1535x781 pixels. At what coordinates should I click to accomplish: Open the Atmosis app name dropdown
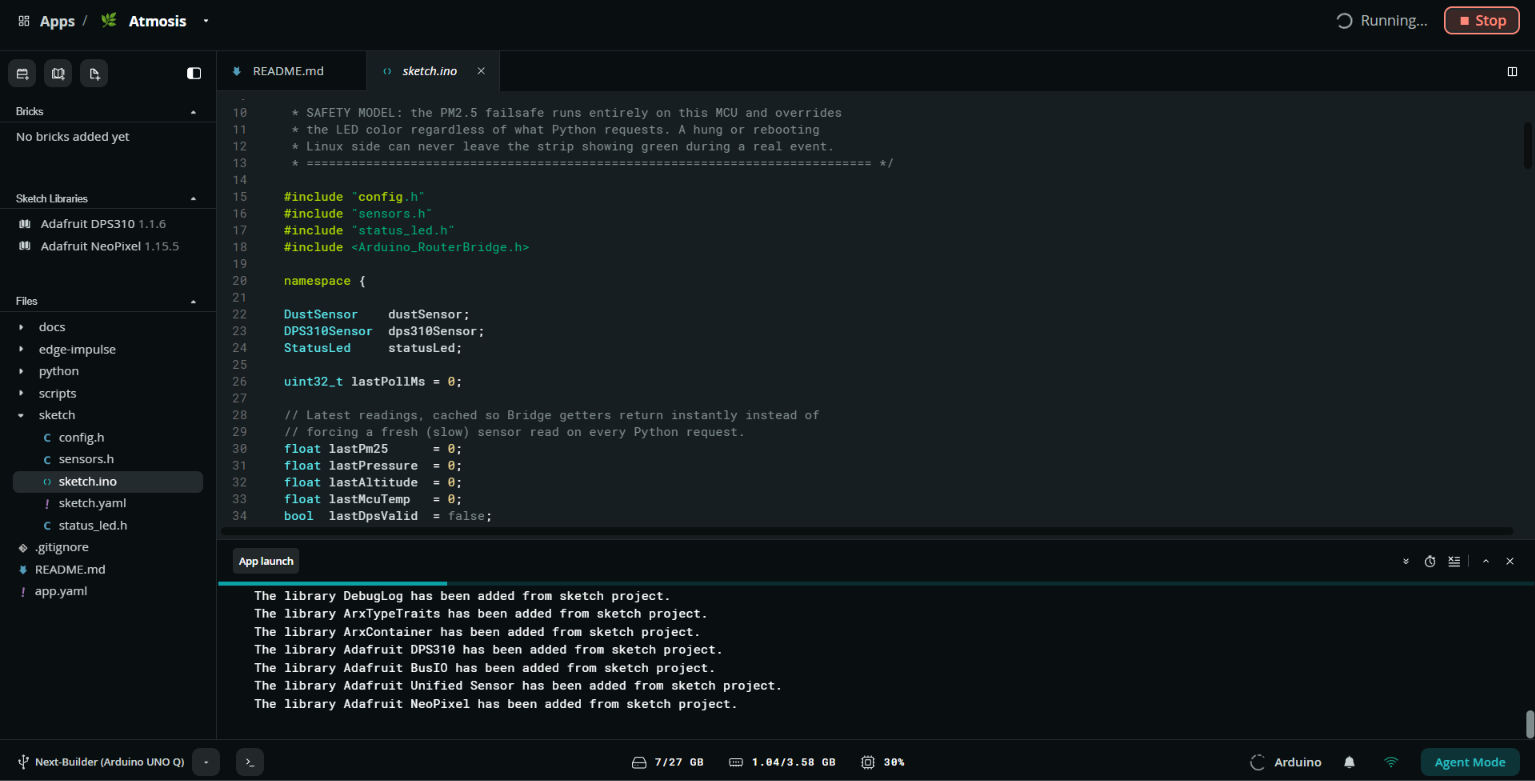206,21
